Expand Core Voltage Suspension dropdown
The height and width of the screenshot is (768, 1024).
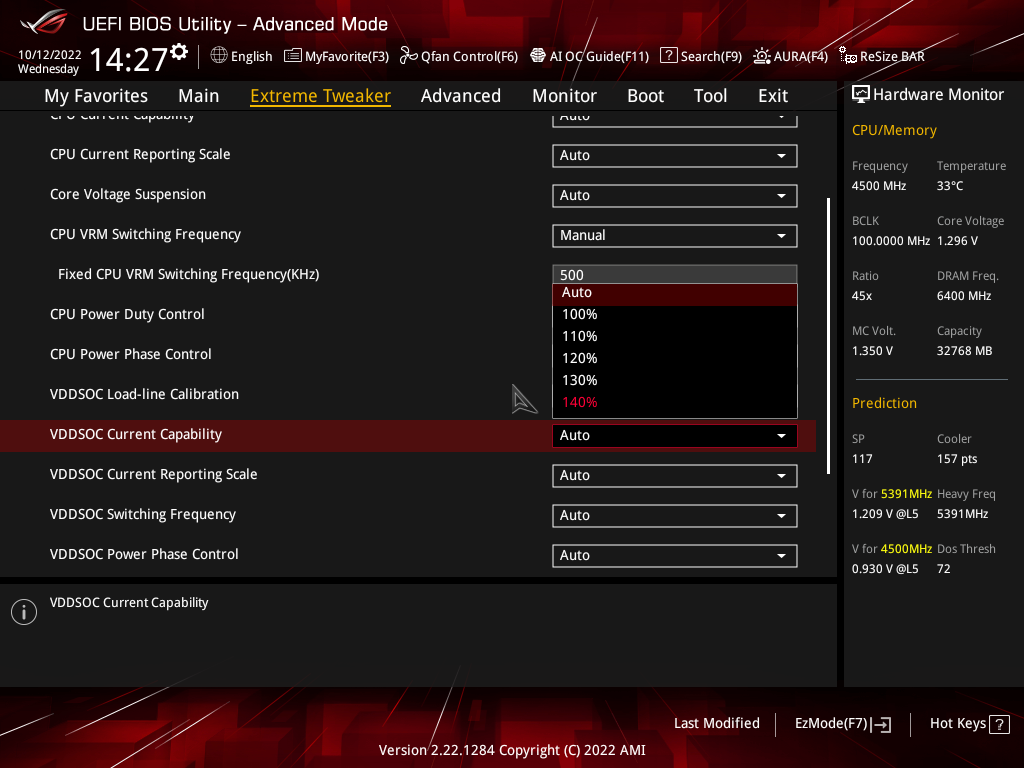675,195
